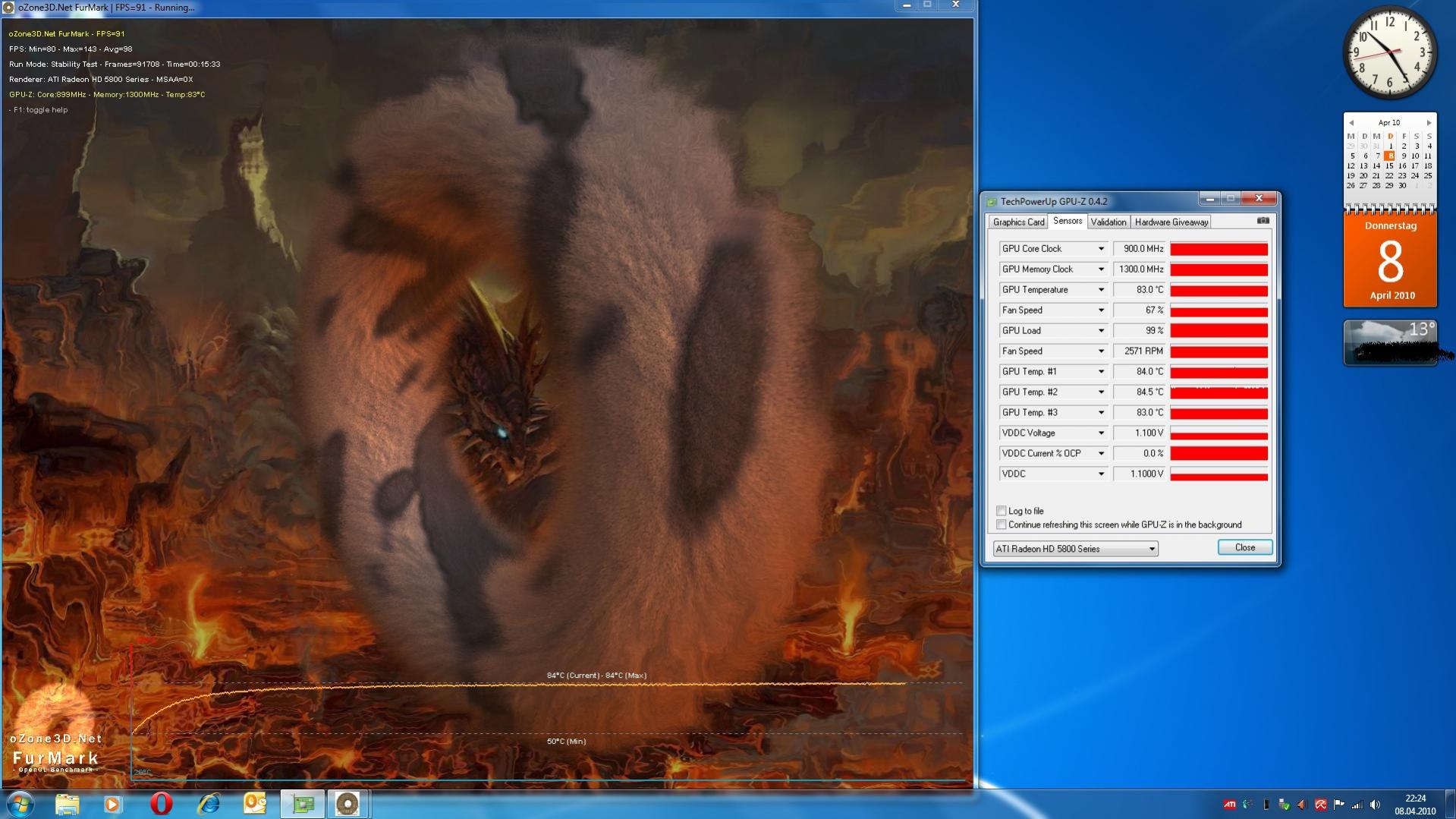Take a screenshot with GPU-Z camera icon

1263,221
